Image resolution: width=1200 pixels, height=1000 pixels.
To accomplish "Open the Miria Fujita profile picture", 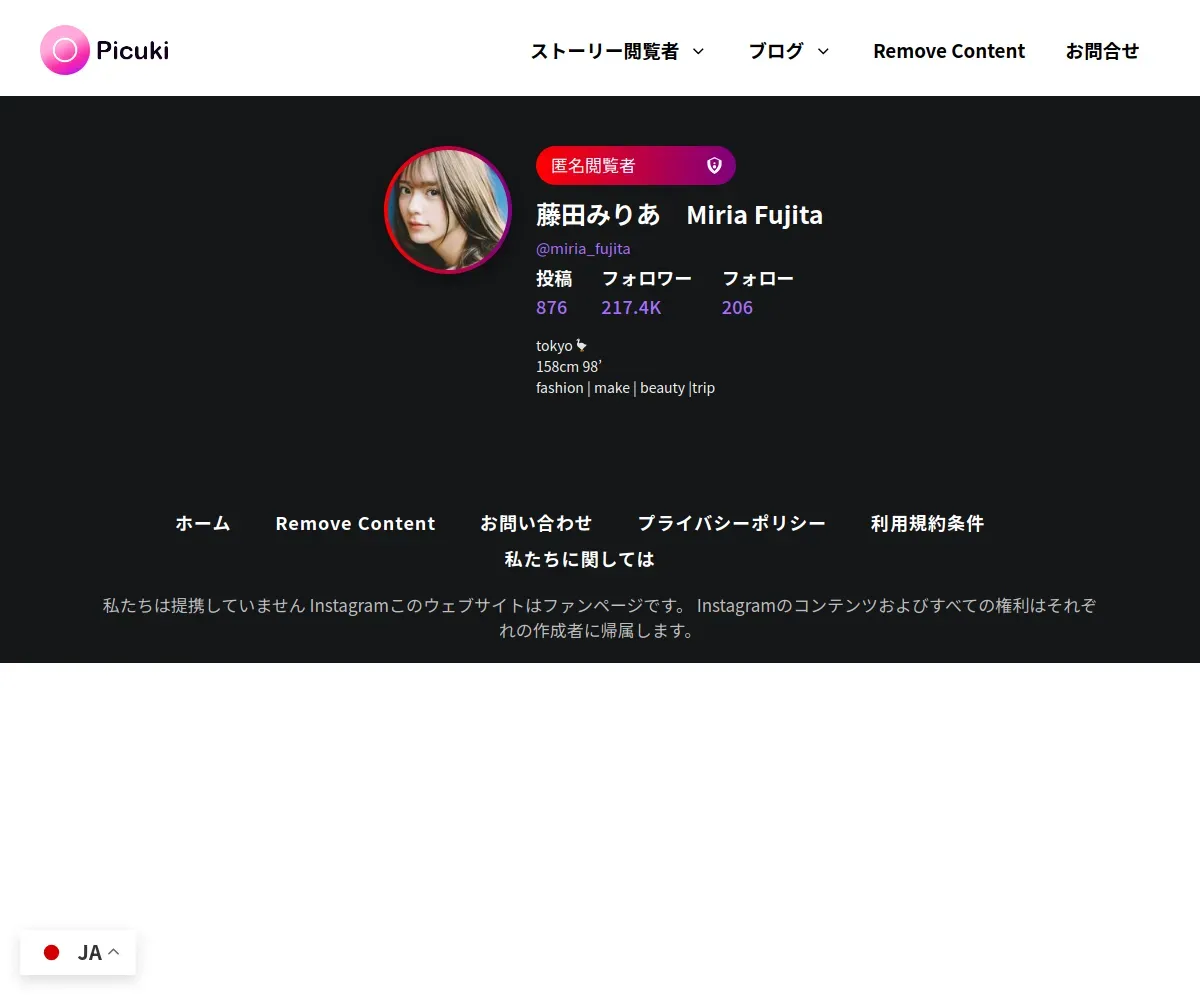I will tap(448, 210).
